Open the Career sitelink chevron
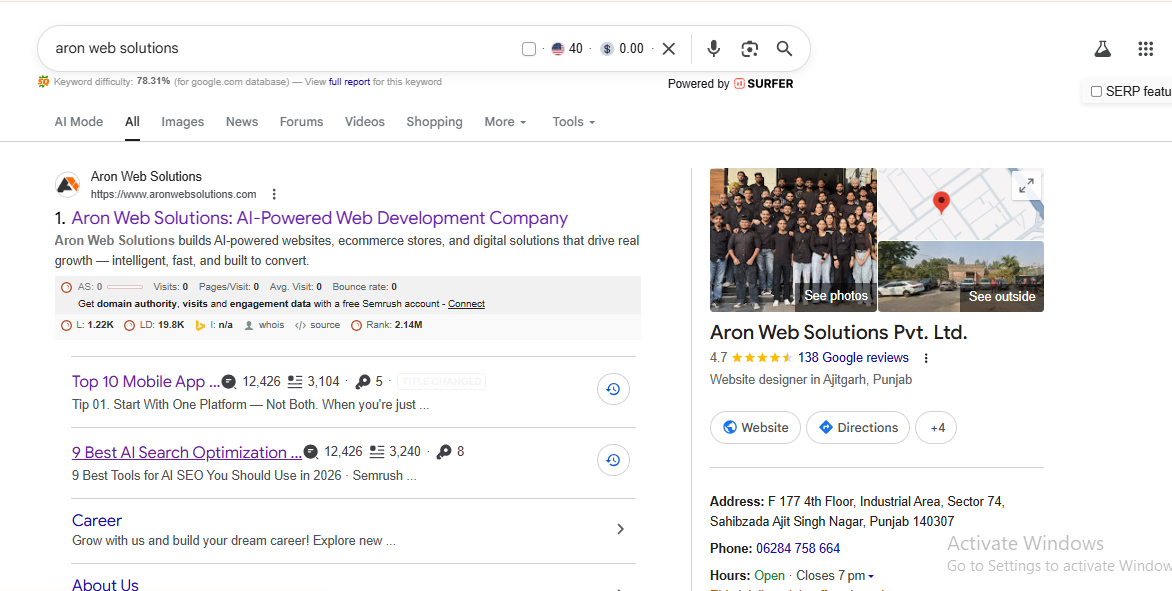Screen dimensions: 1172x591 pos(620,529)
